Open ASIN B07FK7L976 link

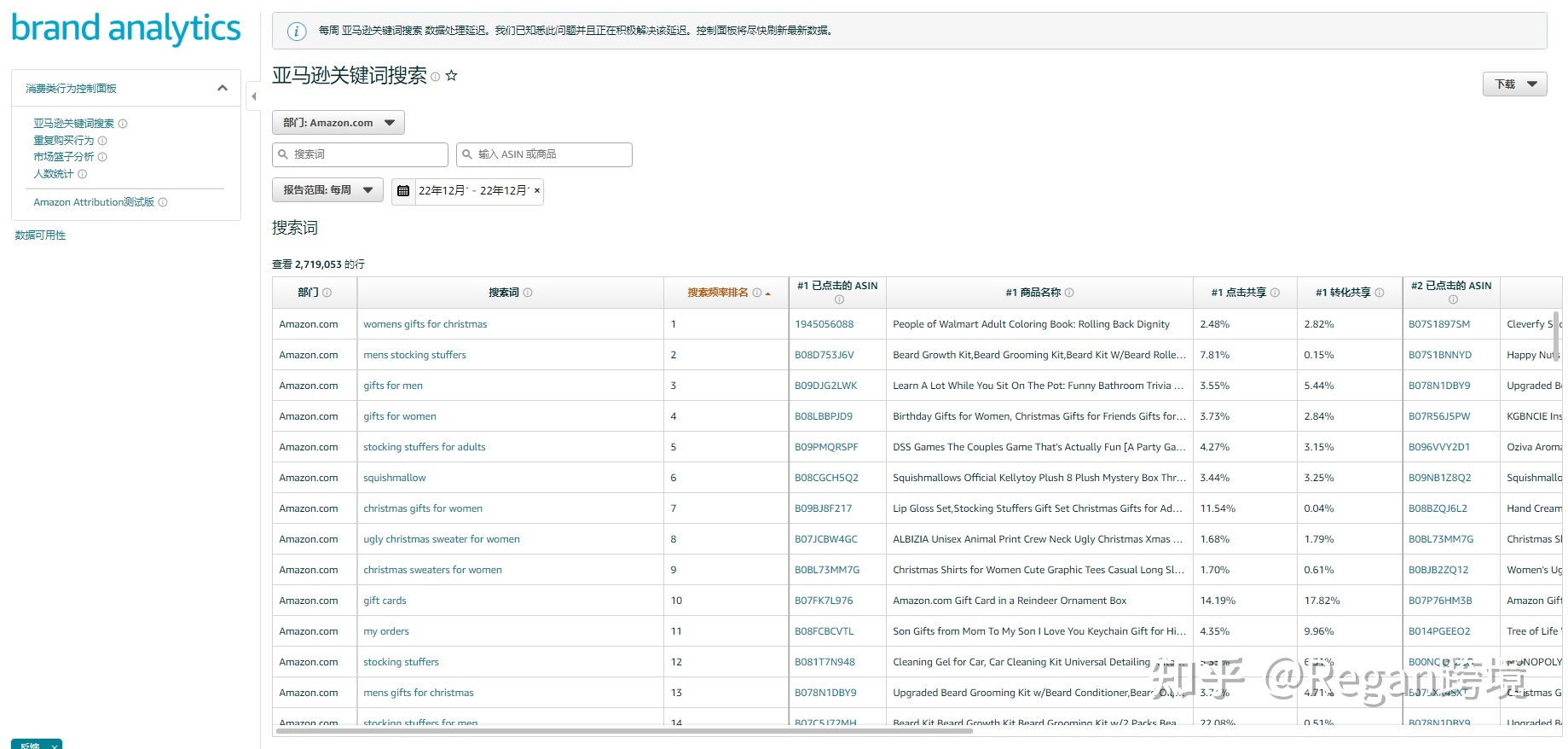click(824, 601)
